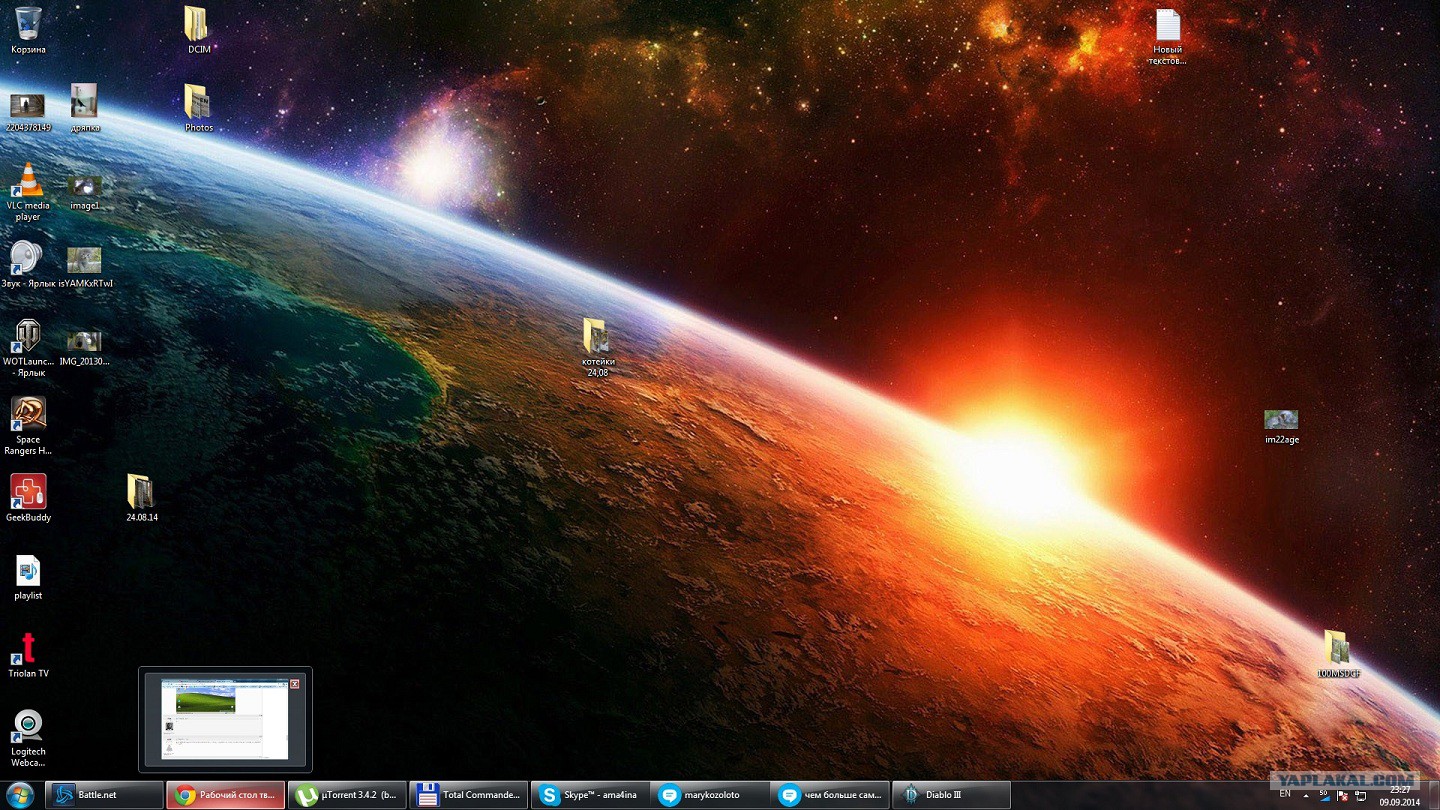
Task: Open the Windows Start menu orb
Action: (x=20, y=795)
